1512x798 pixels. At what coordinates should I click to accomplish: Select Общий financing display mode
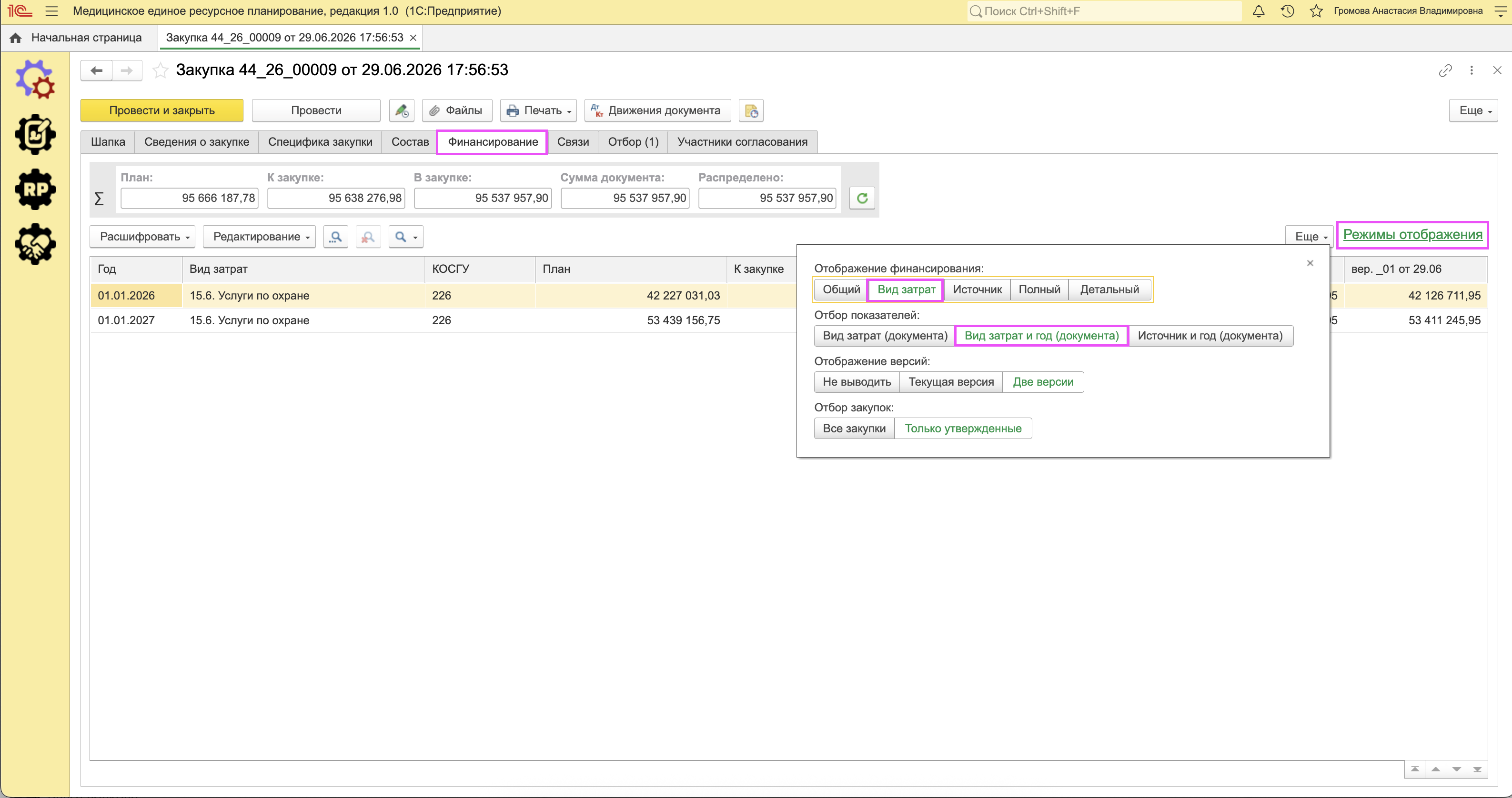click(841, 289)
